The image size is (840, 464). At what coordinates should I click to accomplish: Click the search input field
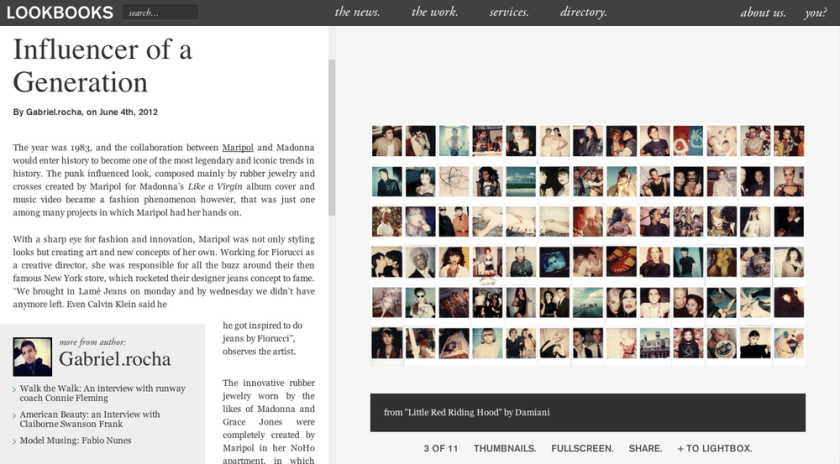(x=160, y=13)
